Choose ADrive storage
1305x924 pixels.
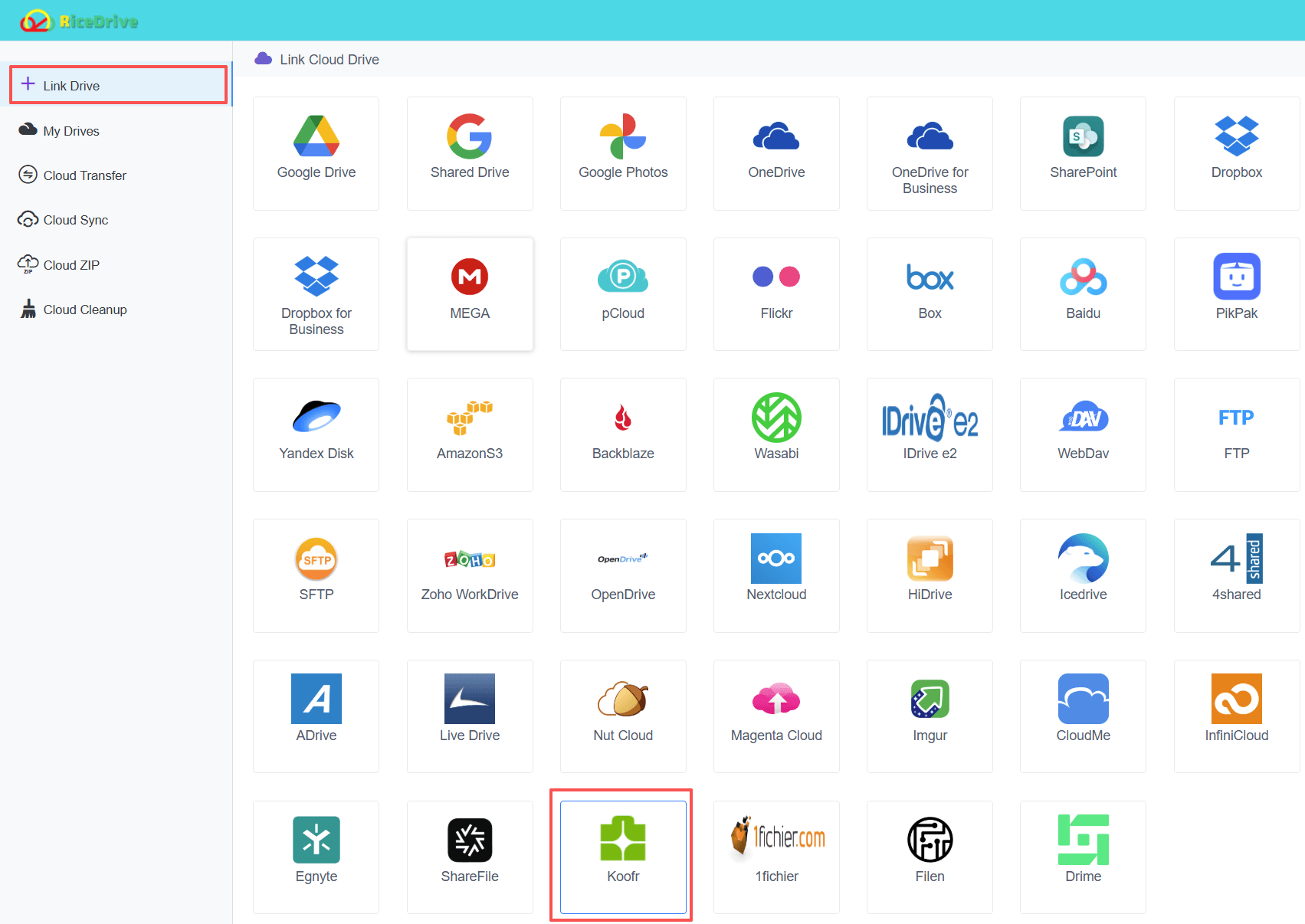(316, 716)
